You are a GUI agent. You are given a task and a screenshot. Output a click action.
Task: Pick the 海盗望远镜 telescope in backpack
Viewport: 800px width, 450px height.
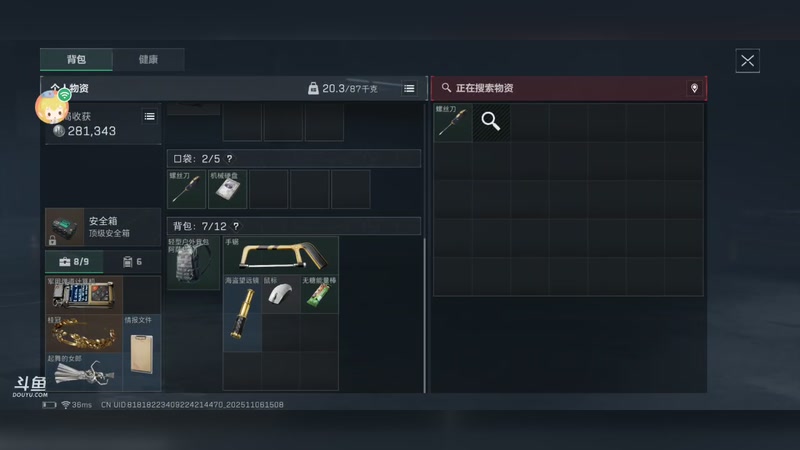click(242, 313)
